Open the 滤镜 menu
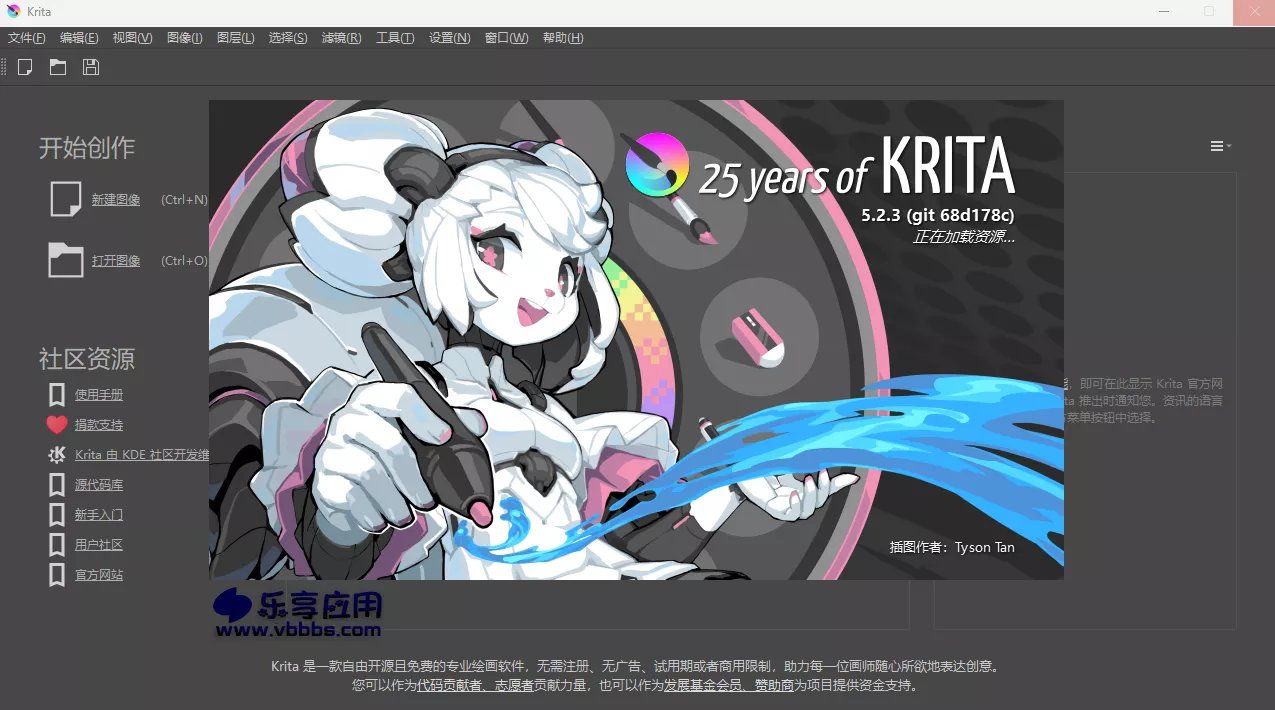The image size is (1275, 710). click(x=341, y=37)
